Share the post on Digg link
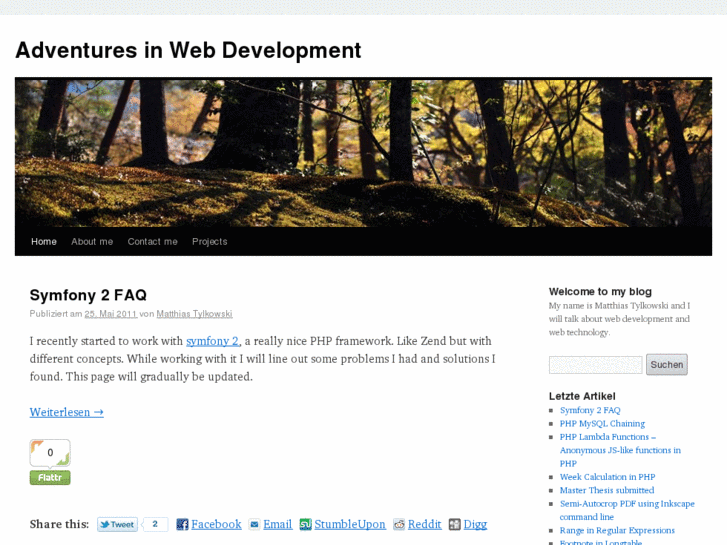This screenshot has width=727, height=545. pyautogui.click(x=475, y=524)
